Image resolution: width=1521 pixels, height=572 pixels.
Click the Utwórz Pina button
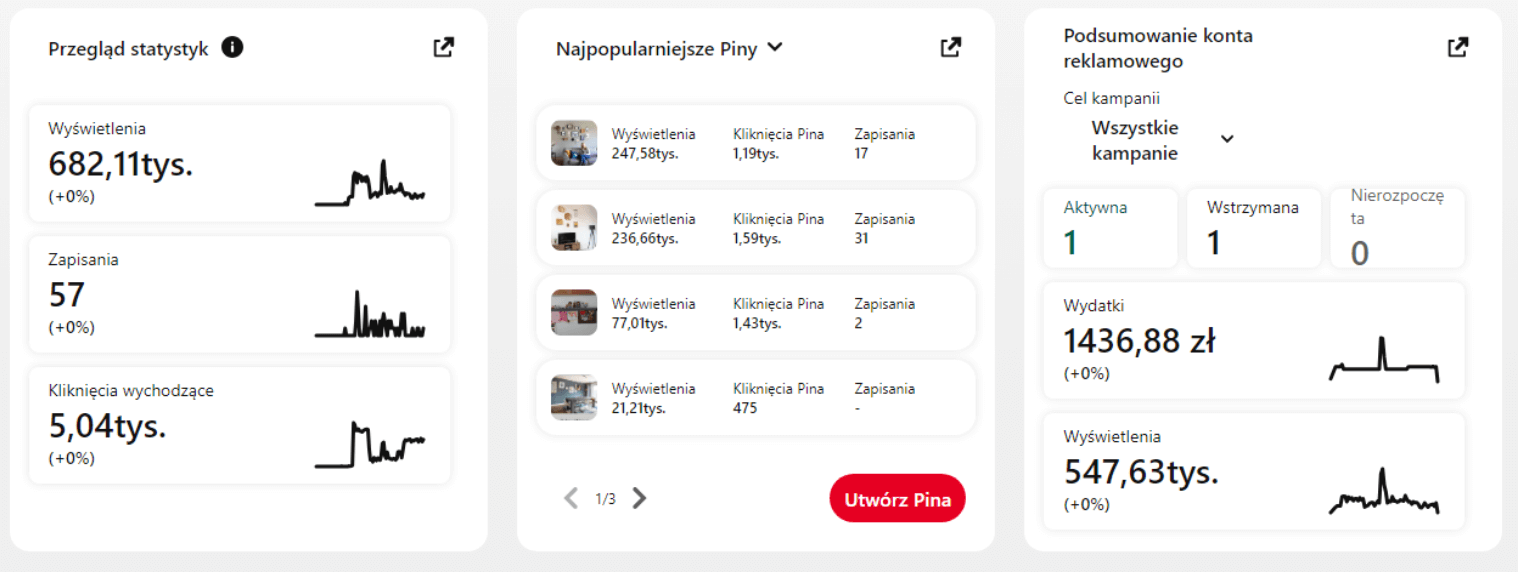[x=897, y=498]
